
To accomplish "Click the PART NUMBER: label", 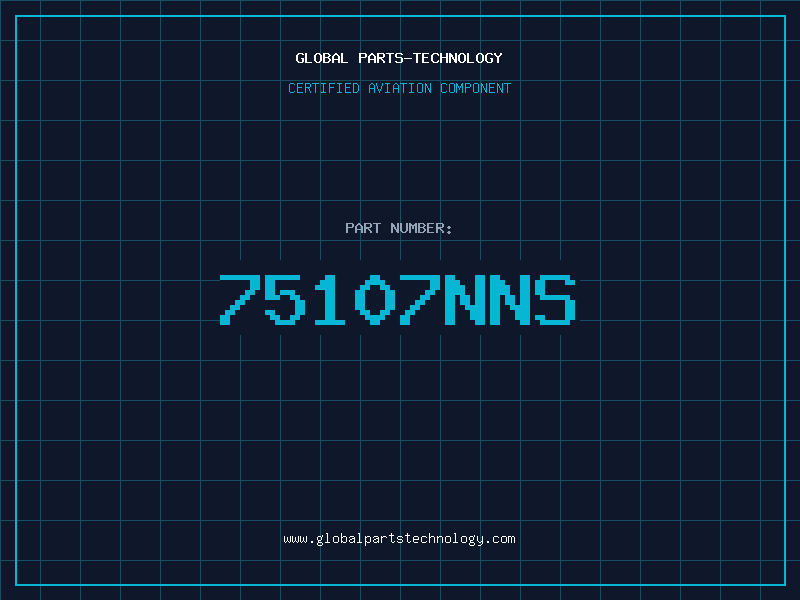I will [x=399, y=228].
